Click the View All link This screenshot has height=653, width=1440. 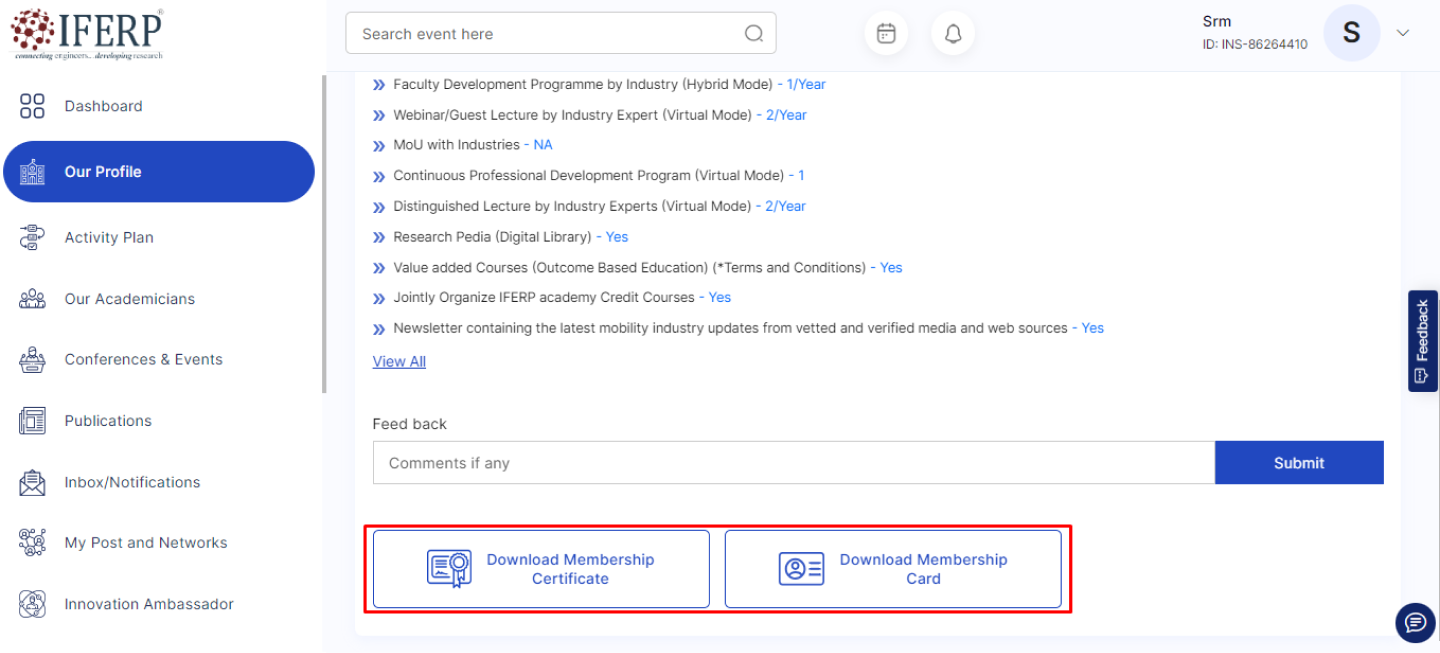coord(399,362)
